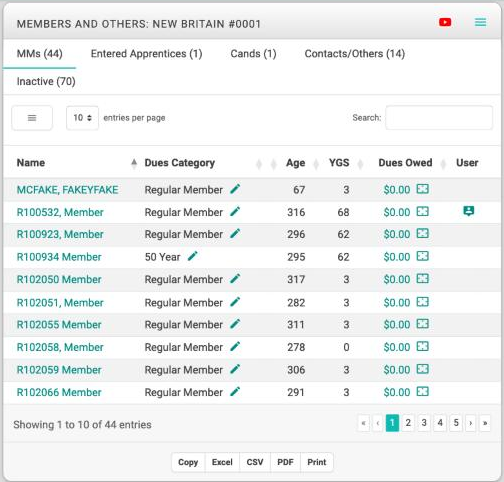
Task: Click $0.00 dues owed for MCFAKE, FAKEYFAKE
Action: point(397,190)
